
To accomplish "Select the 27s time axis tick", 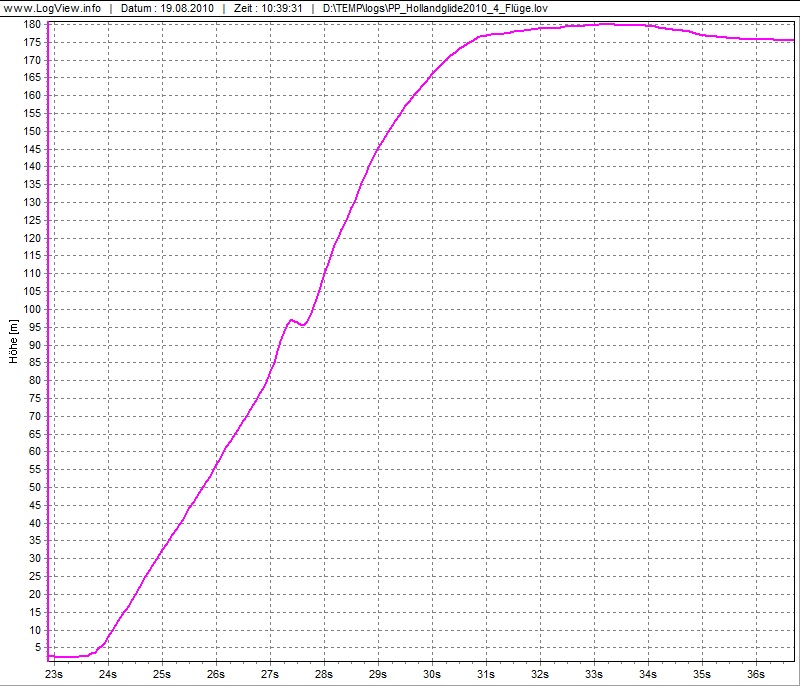I will (270, 674).
